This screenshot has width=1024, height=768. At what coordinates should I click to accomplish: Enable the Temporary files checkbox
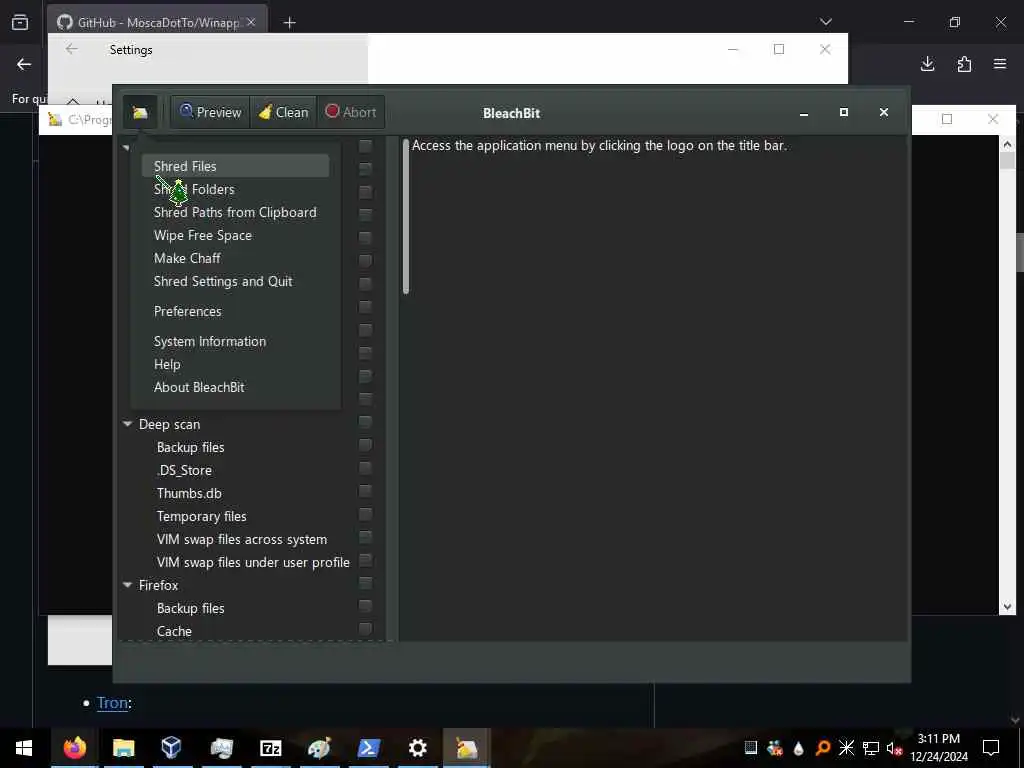click(366, 514)
